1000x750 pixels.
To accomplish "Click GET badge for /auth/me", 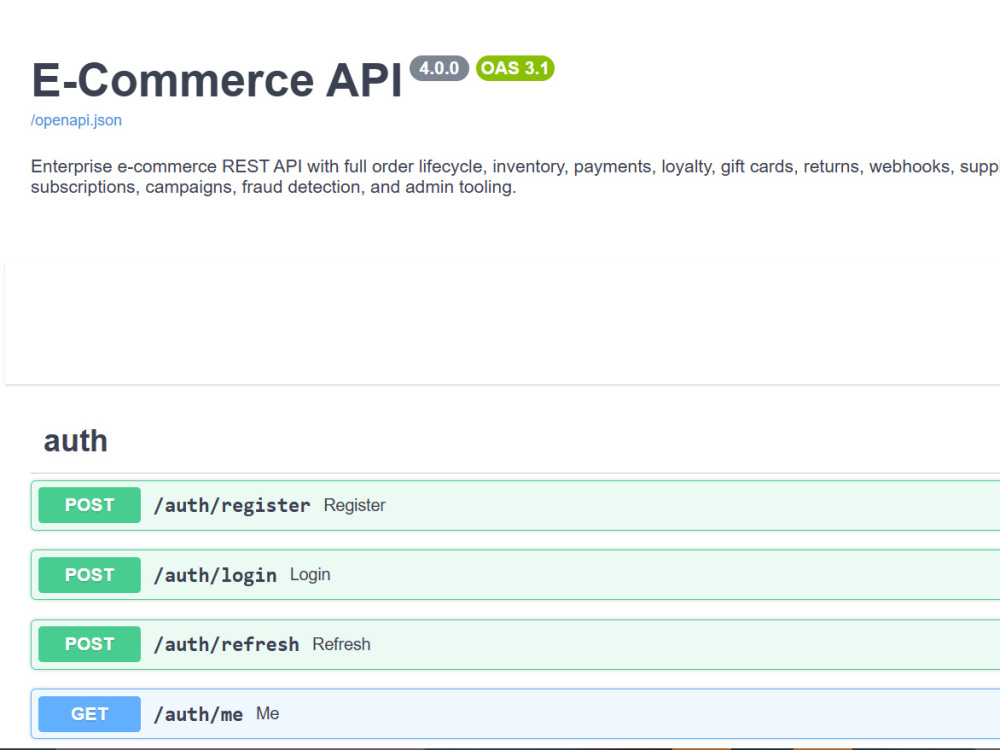I will coord(89,714).
